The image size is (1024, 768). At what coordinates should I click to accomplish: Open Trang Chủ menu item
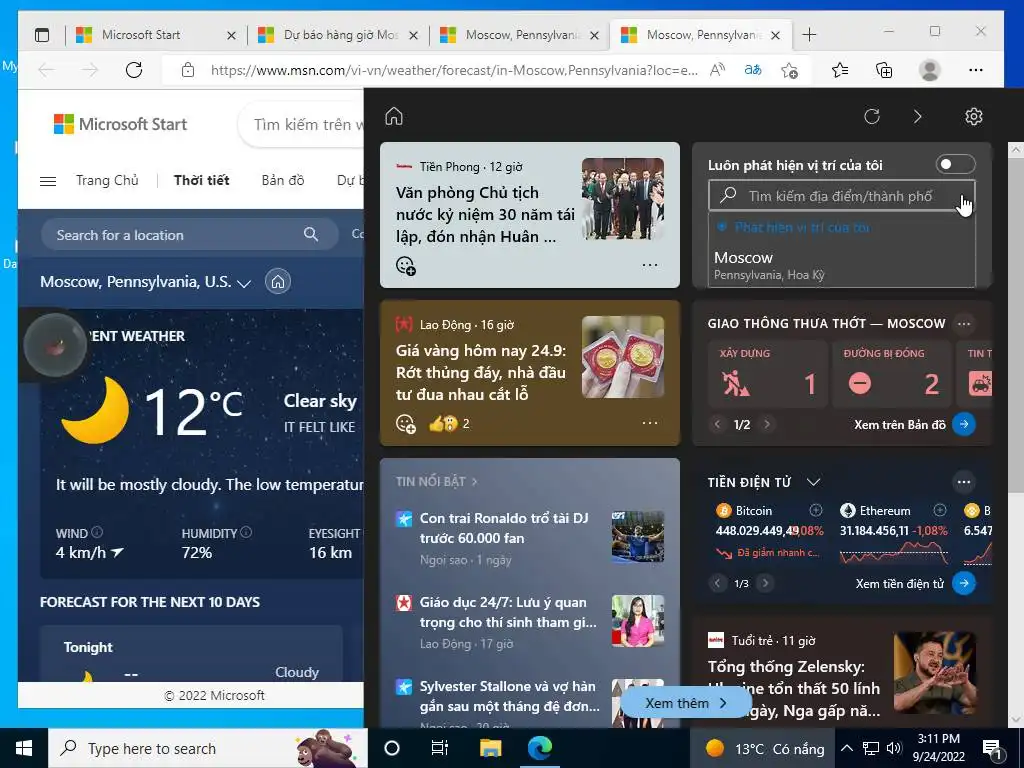tap(107, 180)
